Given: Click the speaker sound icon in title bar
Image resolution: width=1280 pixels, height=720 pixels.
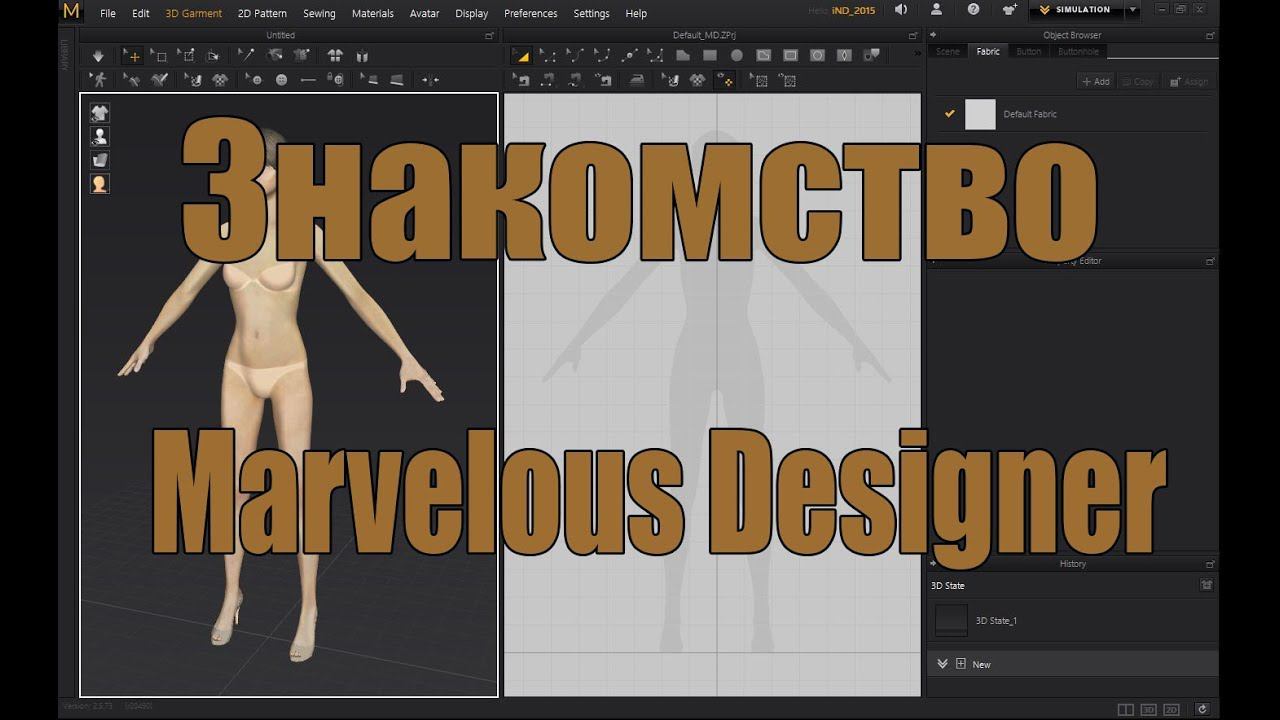Looking at the screenshot, I should [901, 10].
